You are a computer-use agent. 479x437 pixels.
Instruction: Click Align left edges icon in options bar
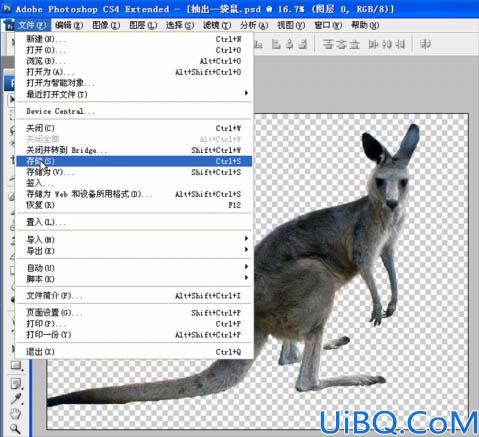coord(276,44)
